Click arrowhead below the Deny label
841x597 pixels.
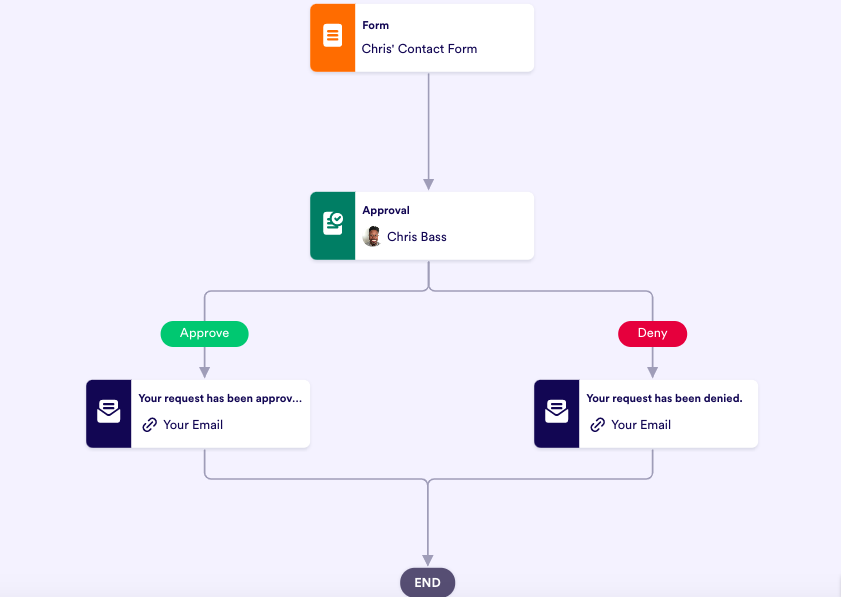click(652, 372)
